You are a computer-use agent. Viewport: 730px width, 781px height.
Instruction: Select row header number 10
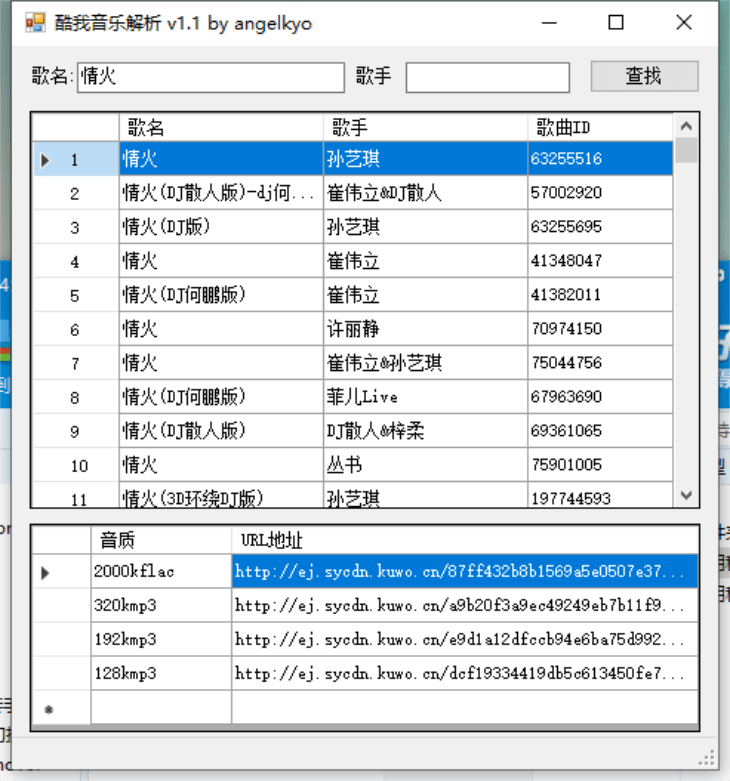pos(76,466)
